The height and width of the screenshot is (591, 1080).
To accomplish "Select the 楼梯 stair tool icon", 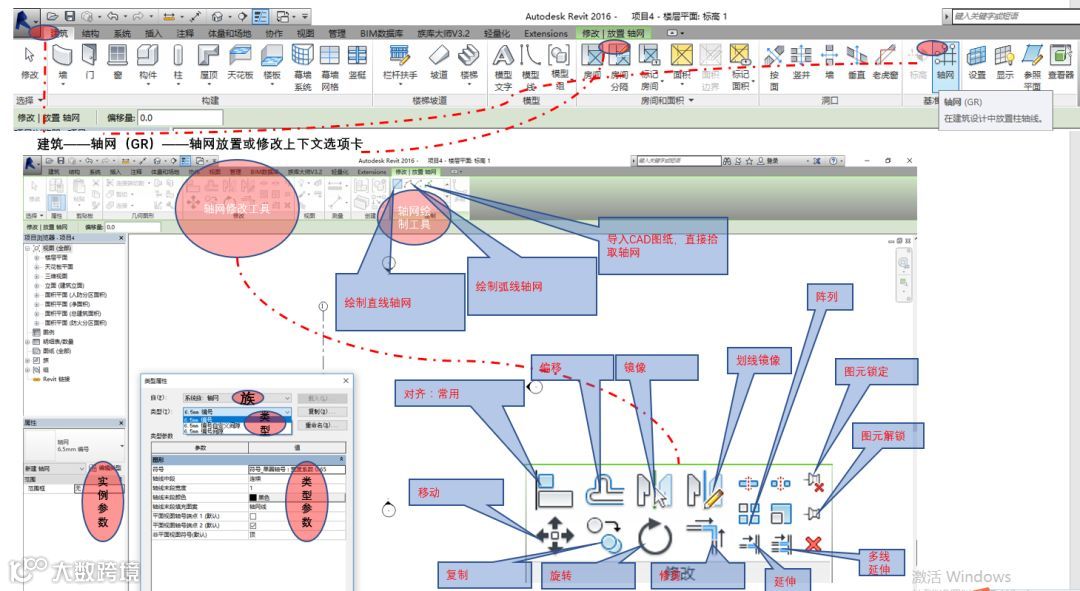I will click(469, 55).
